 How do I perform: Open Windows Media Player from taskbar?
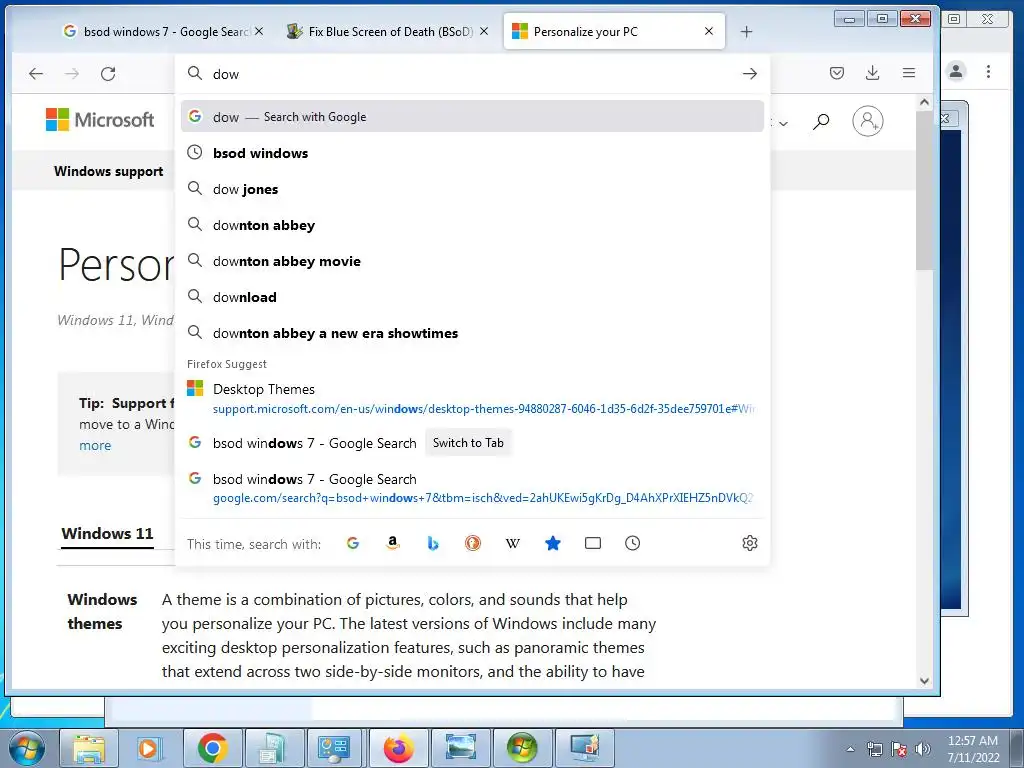click(148, 748)
